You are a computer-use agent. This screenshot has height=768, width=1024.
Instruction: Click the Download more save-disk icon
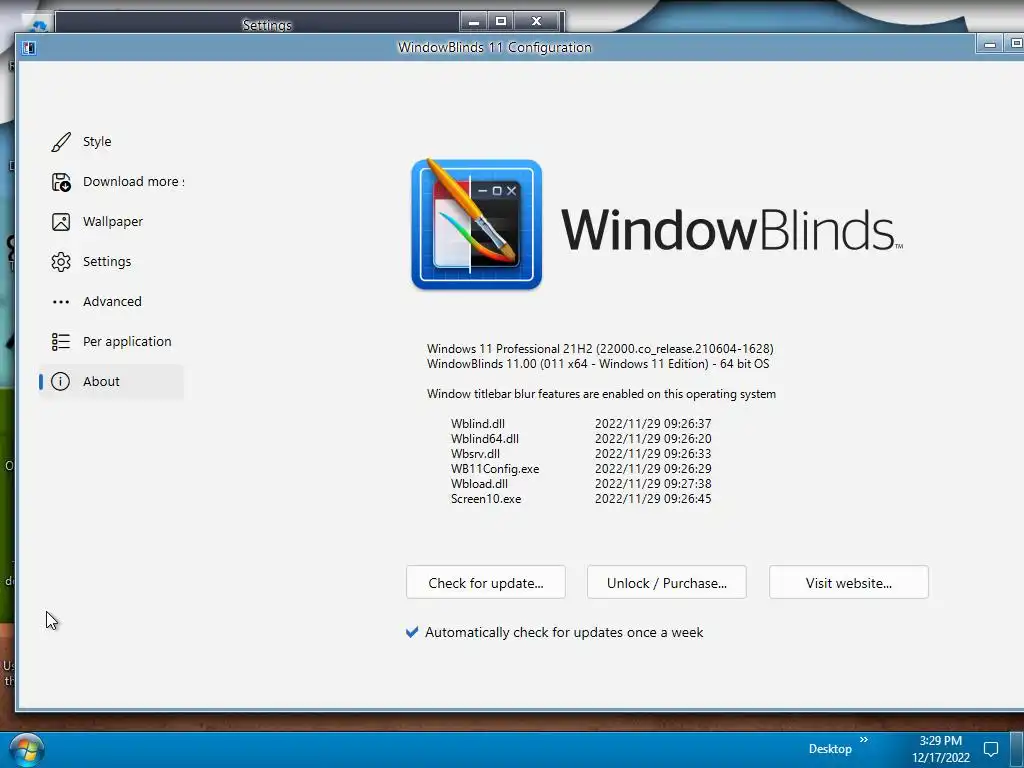[61, 182]
